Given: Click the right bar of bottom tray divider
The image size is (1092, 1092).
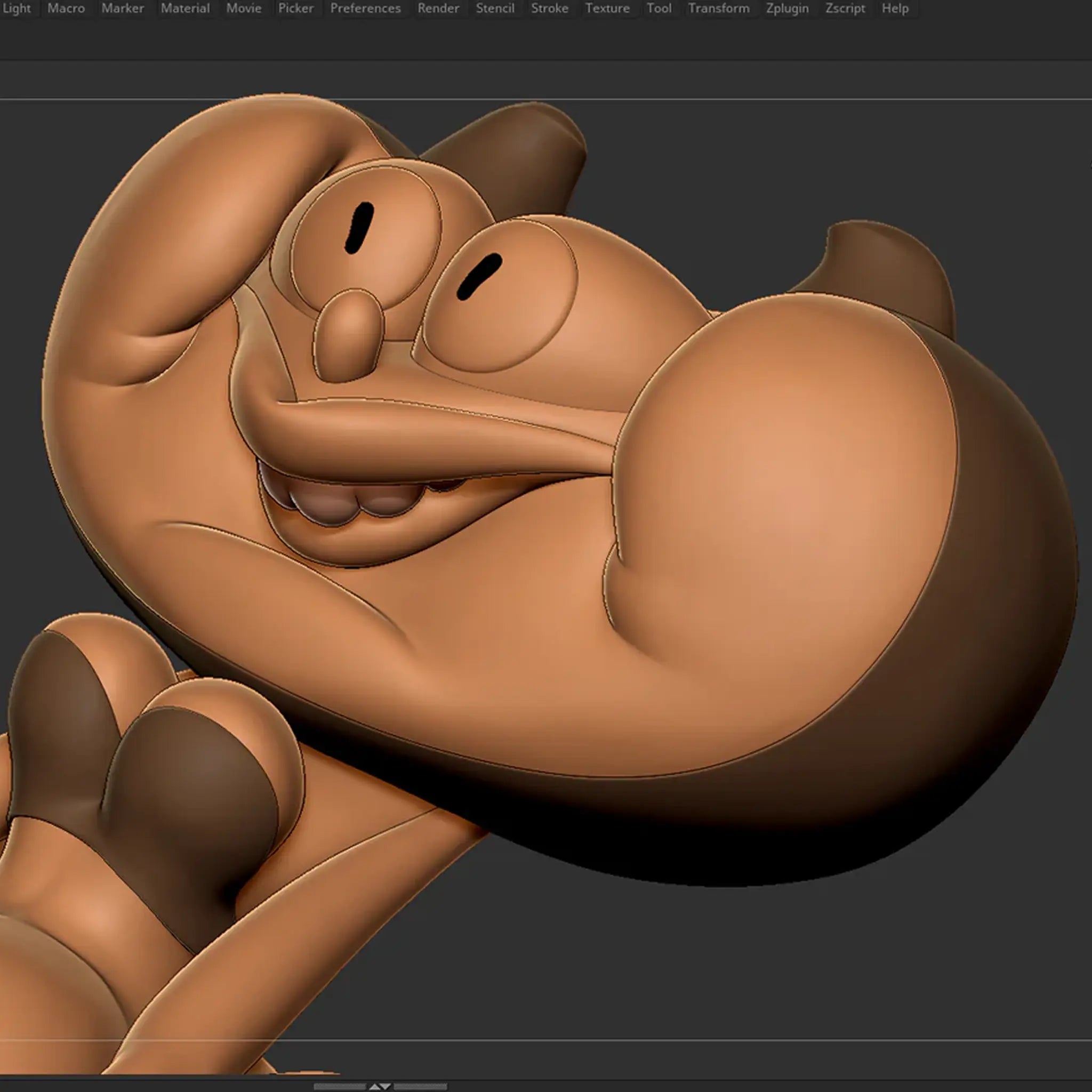Looking at the screenshot, I should pos(420,1086).
